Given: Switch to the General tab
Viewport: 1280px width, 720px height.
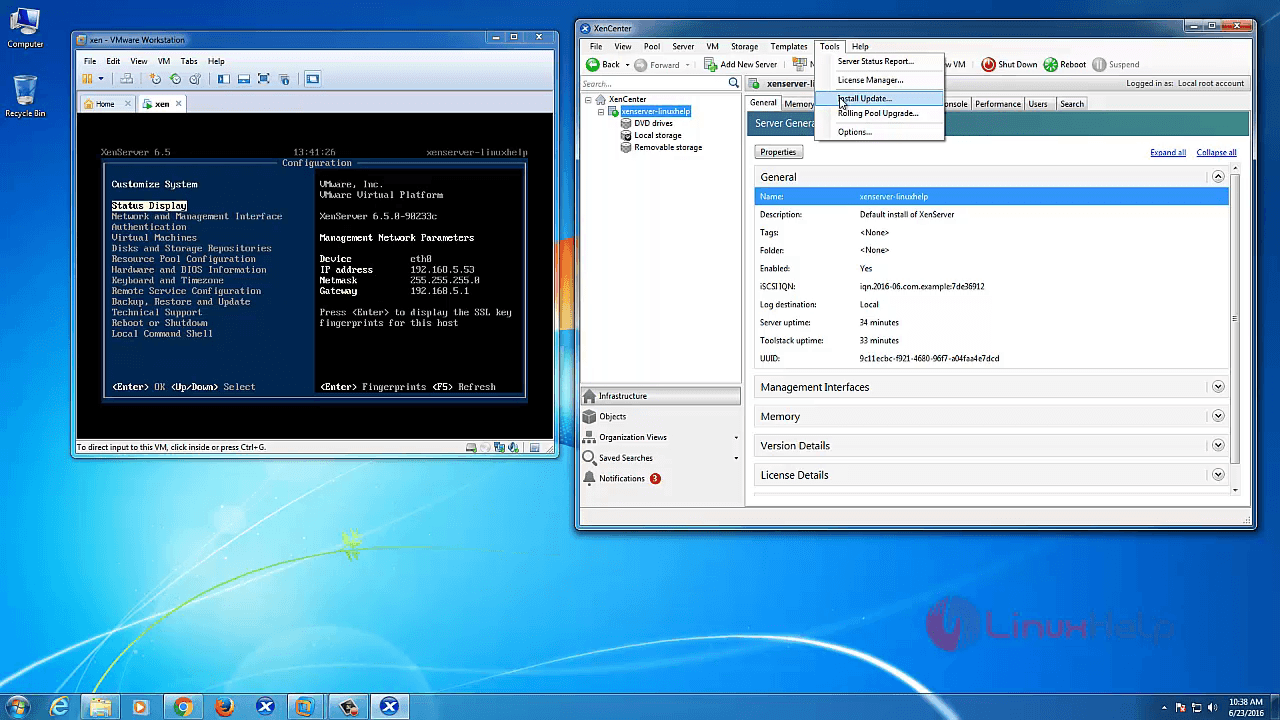Looking at the screenshot, I should pos(763,103).
